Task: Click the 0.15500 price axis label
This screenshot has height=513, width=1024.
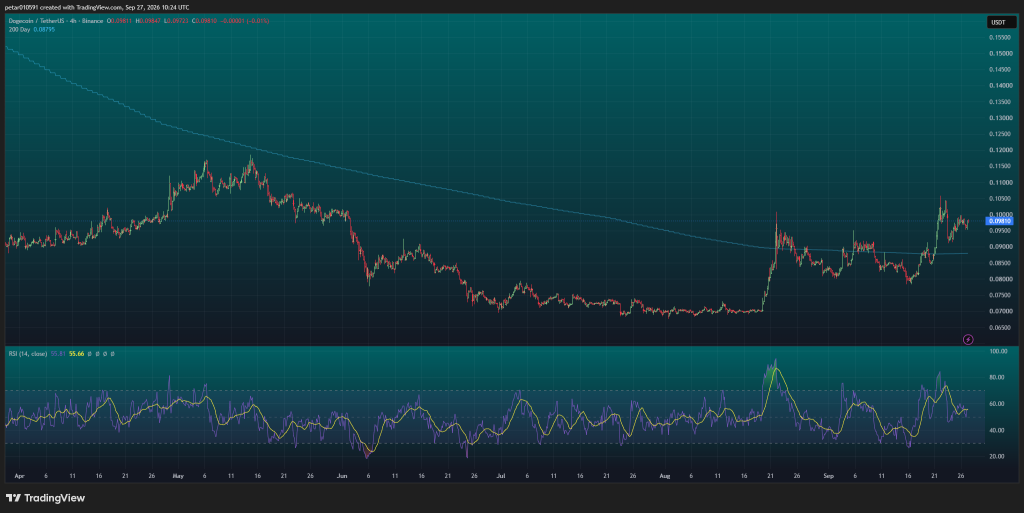Action: click(1000, 38)
